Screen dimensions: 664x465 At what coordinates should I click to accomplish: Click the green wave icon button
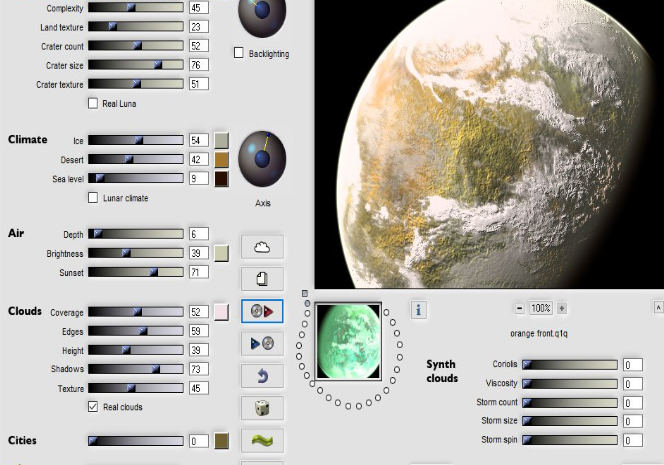[x=262, y=440]
